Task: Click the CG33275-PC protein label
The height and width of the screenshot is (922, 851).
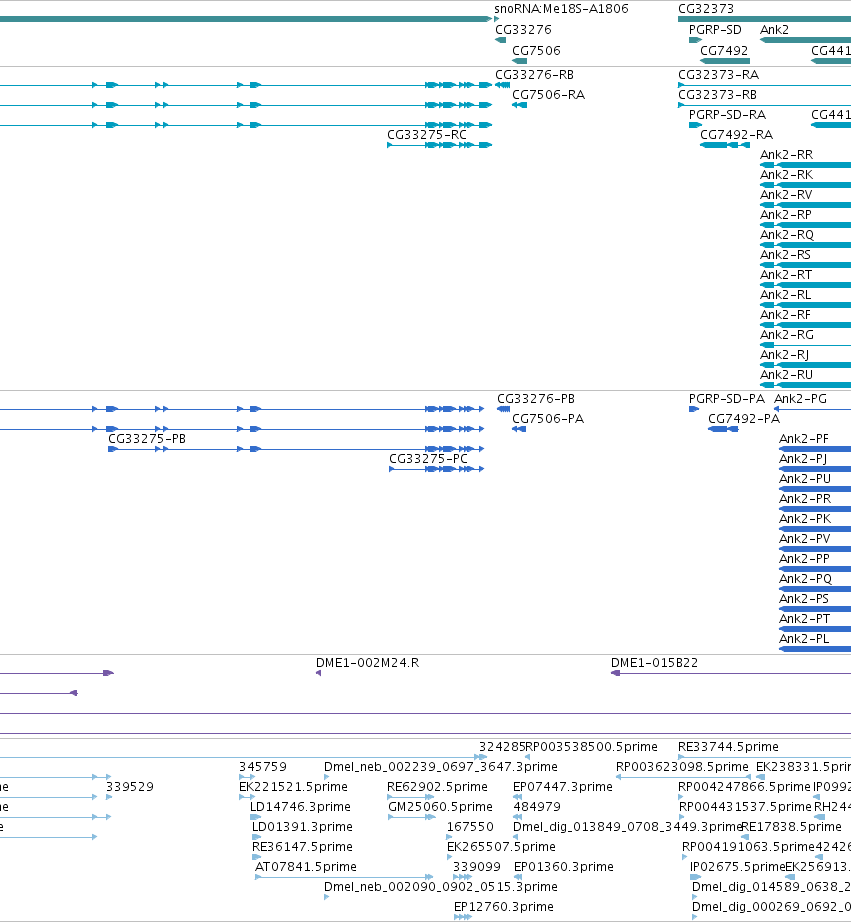Action: click(428, 459)
